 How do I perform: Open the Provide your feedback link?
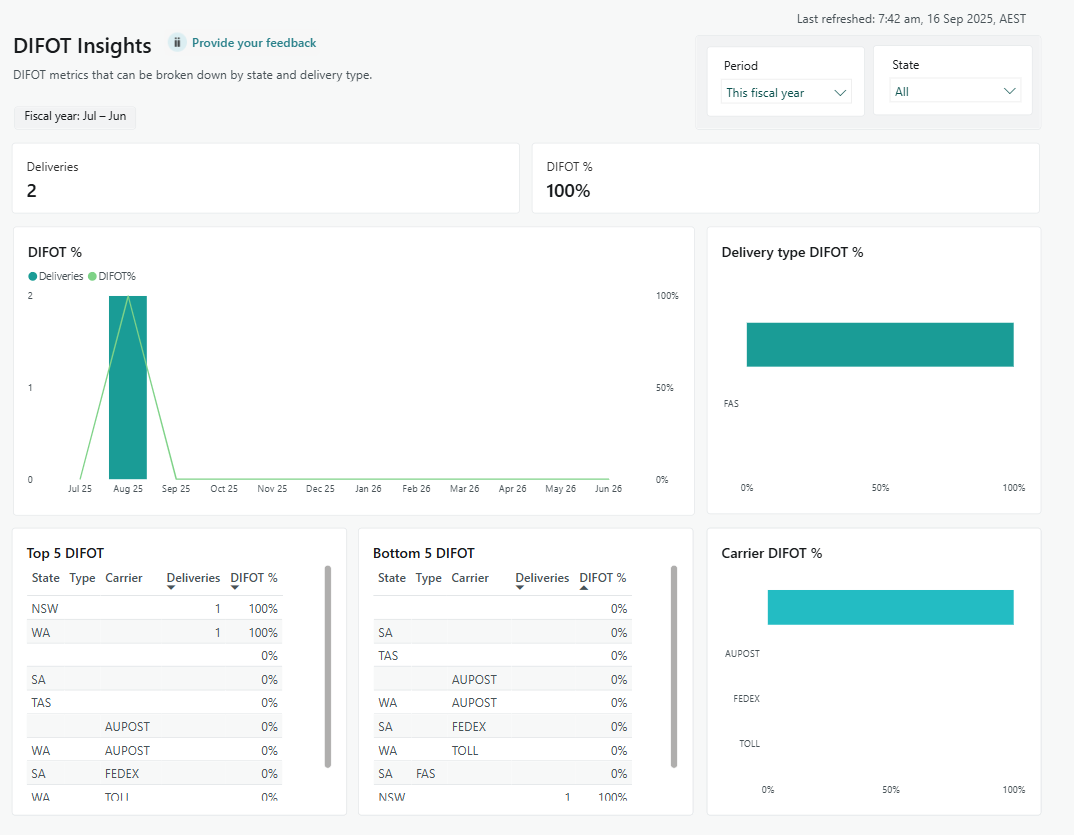click(254, 43)
